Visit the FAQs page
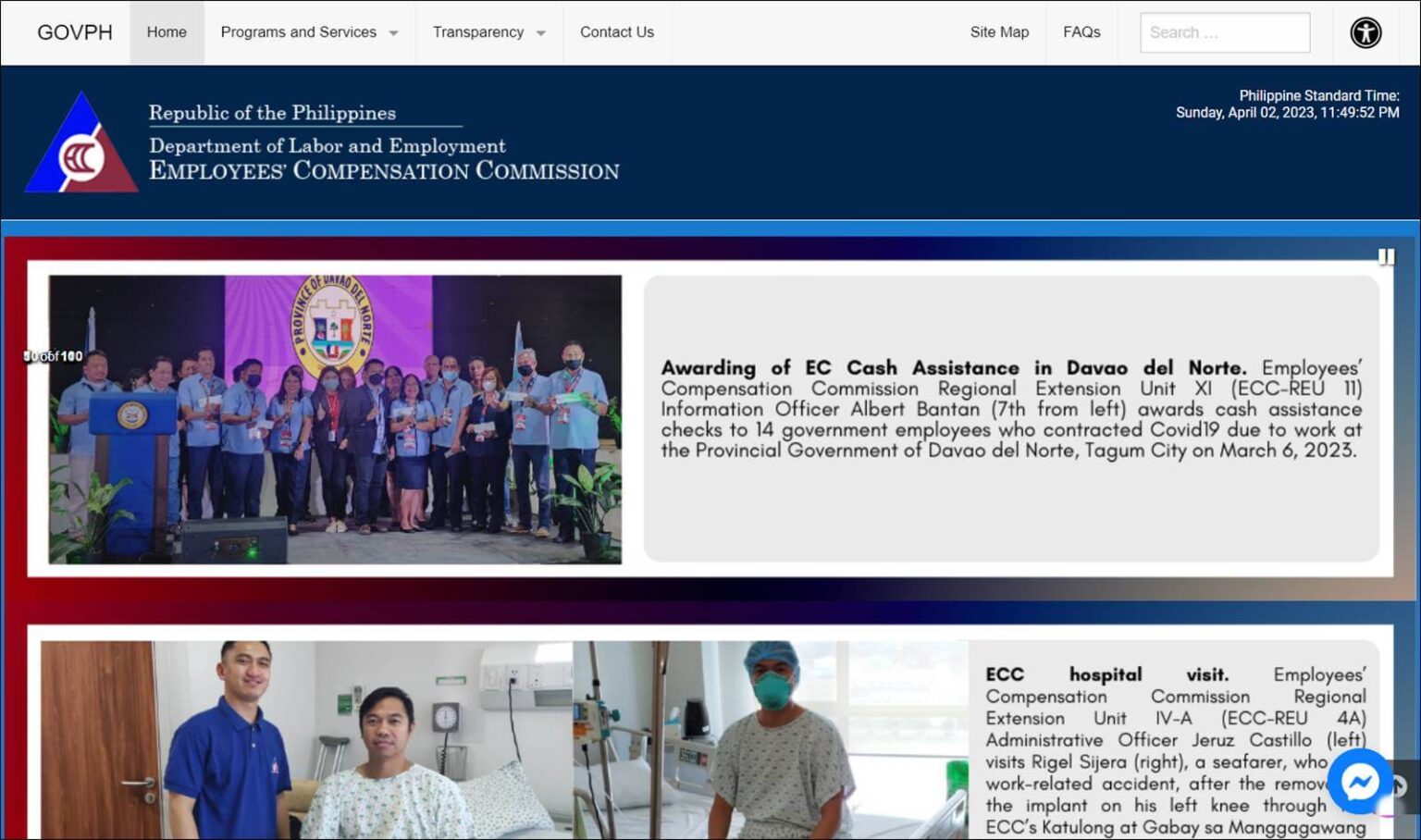 [1081, 32]
